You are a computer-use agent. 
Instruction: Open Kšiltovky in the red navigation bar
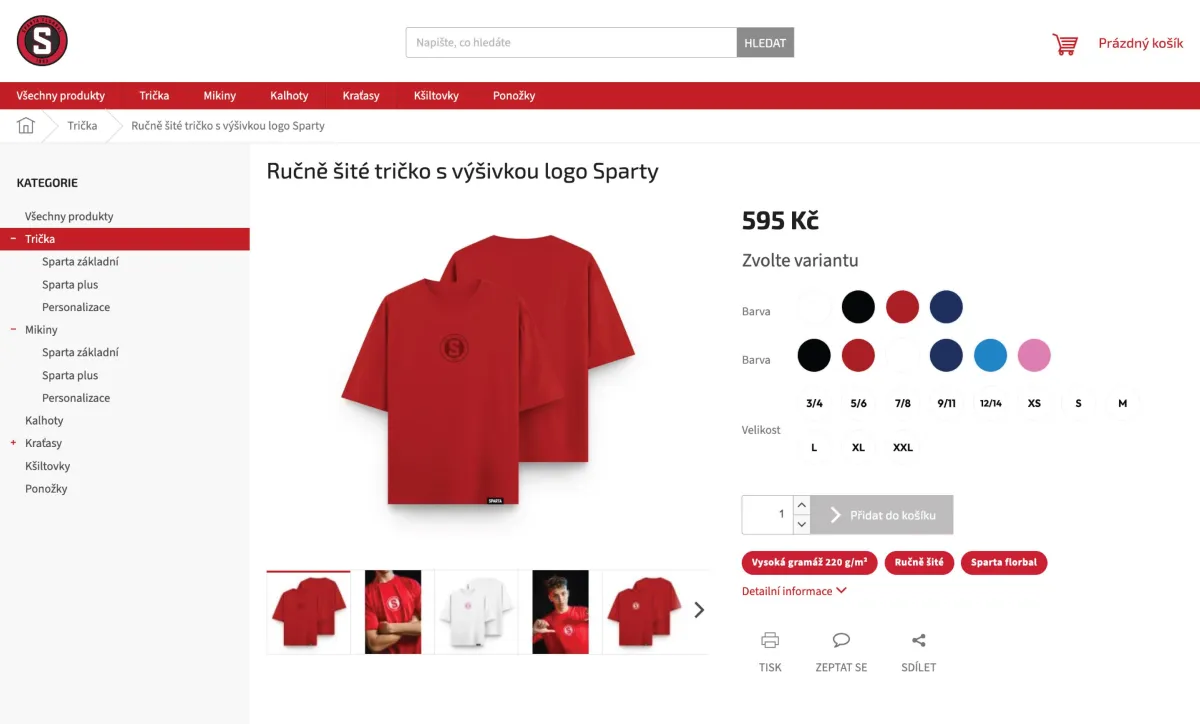click(436, 96)
